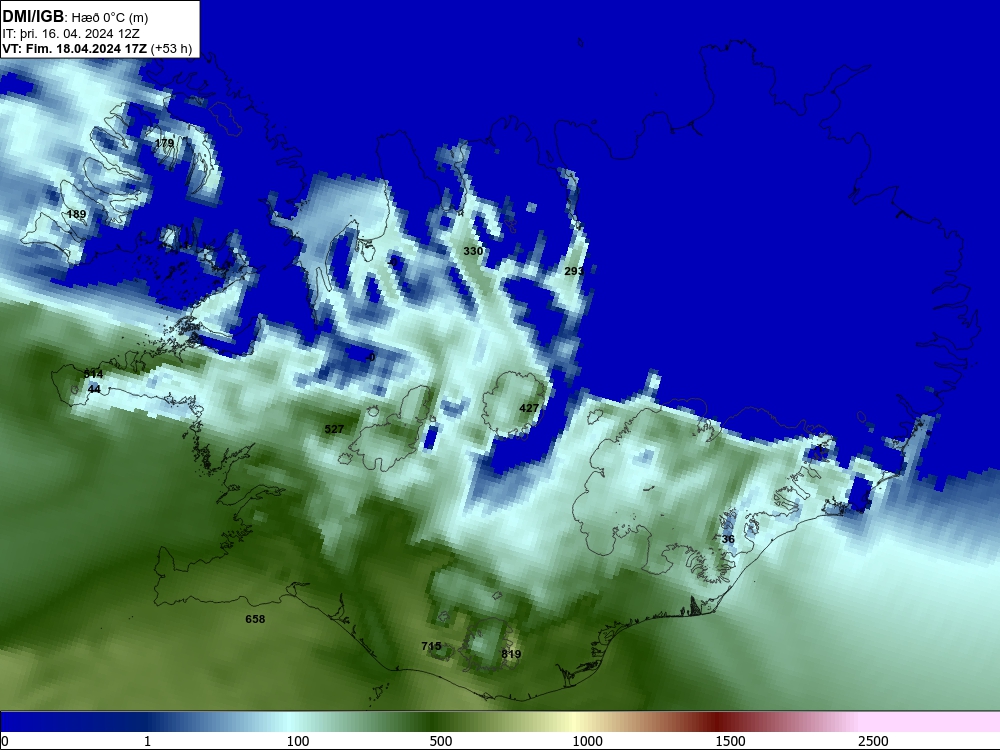This screenshot has width=1000, height=750.
Task: Click the 100 label on the color scale
Action: coord(298,741)
